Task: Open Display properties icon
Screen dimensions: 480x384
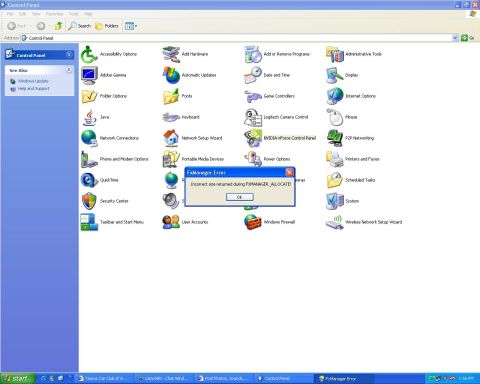Action: (342, 75)
